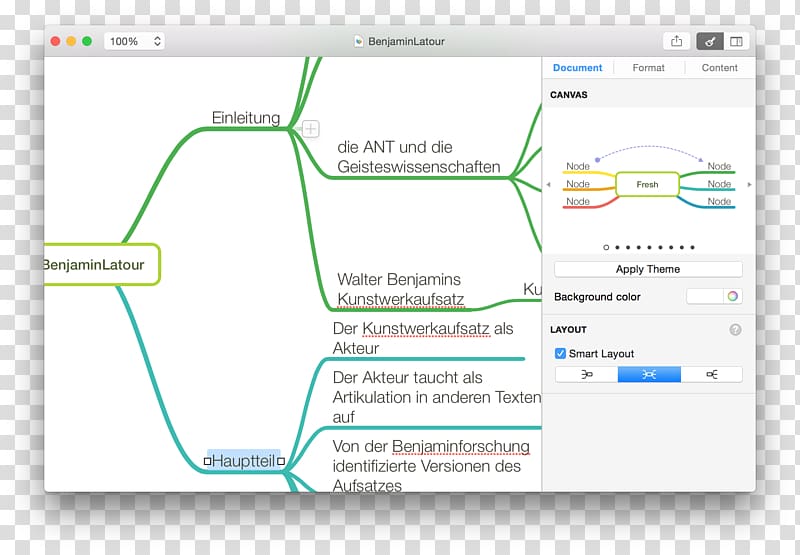Select the BenjaminLatour root node
Viewport: 800px width, 555px height.
102,264
